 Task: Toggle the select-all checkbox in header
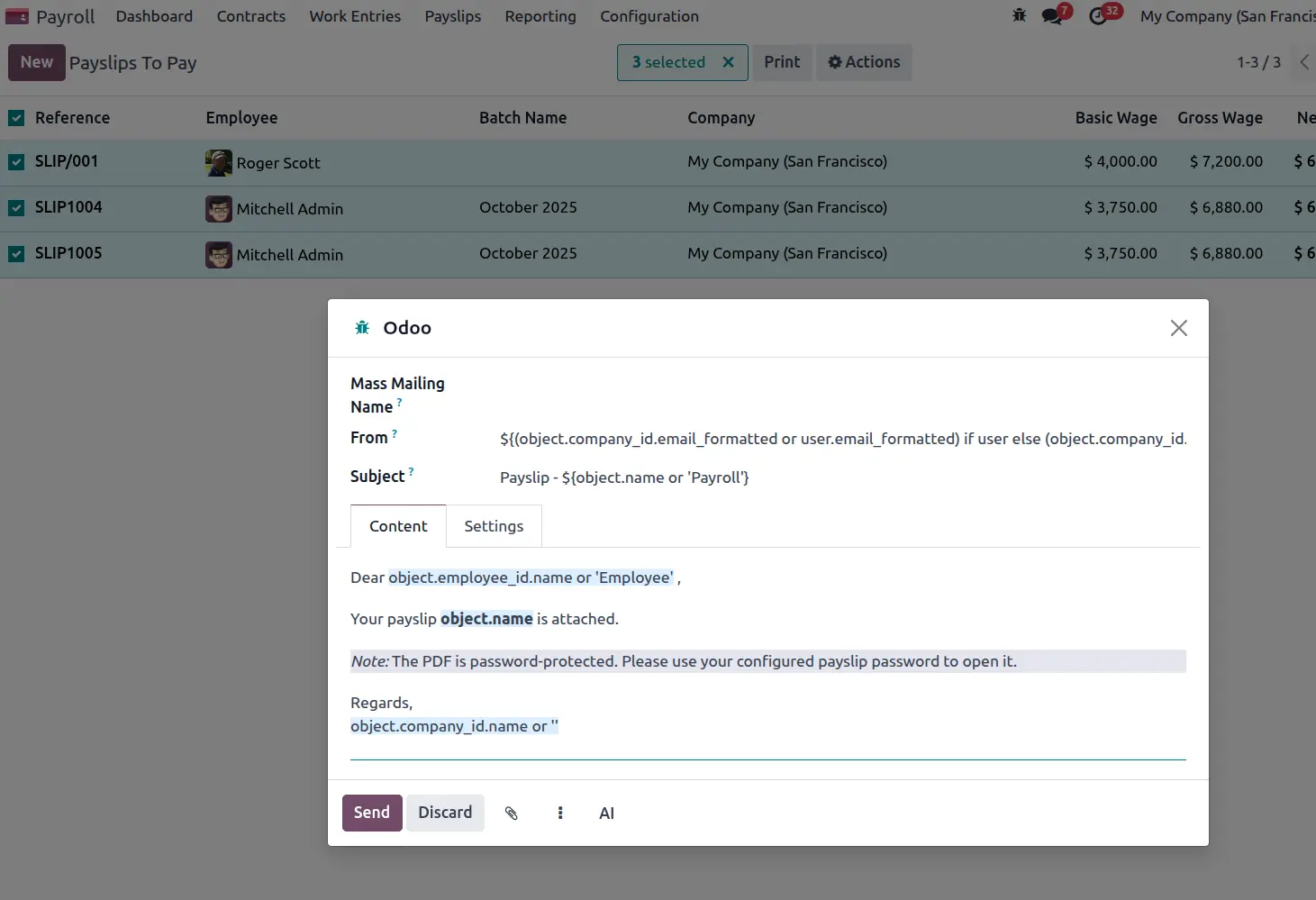click(16, 118)
